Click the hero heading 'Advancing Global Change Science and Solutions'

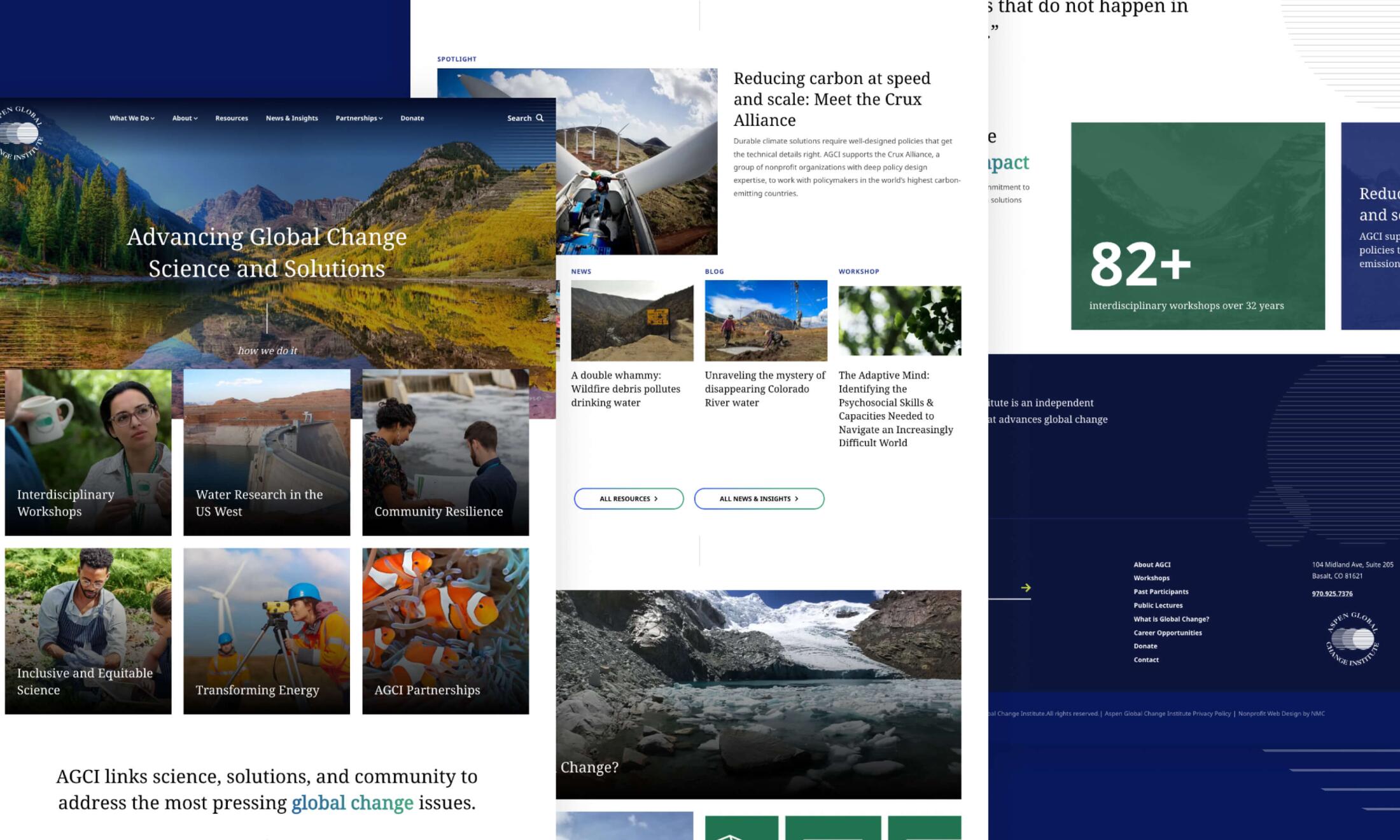(x=267, y=253)
